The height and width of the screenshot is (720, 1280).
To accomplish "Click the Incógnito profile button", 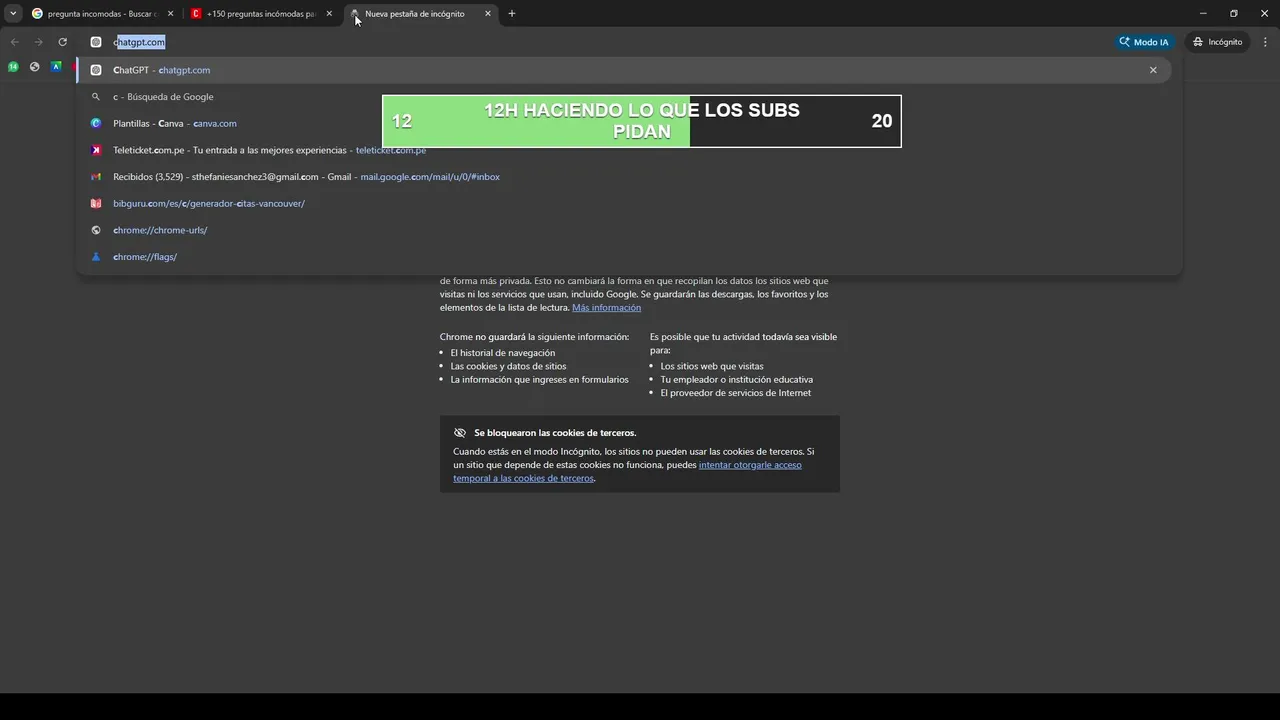I will tap(1218, 42).
